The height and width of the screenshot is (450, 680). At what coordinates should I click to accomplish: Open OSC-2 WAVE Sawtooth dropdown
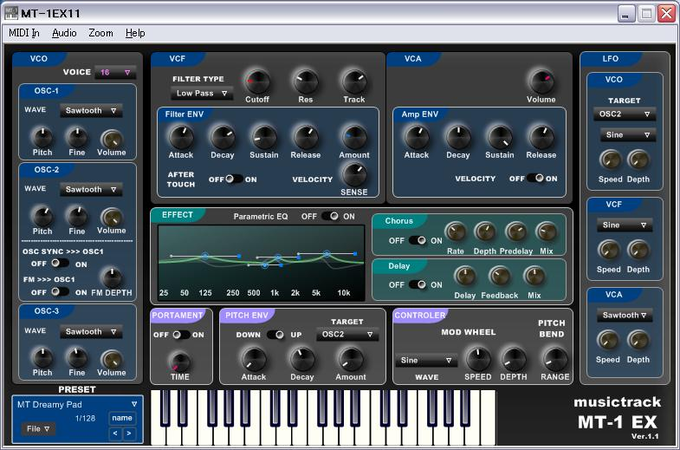click(91, 189)
